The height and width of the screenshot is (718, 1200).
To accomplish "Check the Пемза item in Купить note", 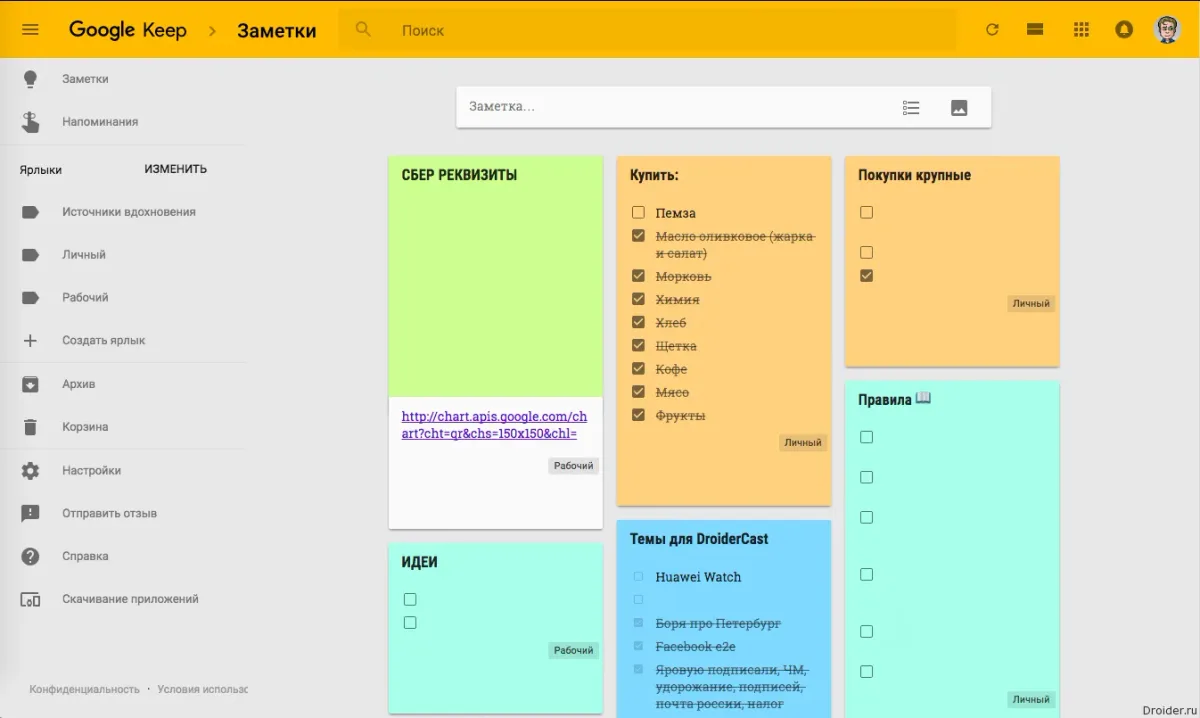I will coord(638,212).
